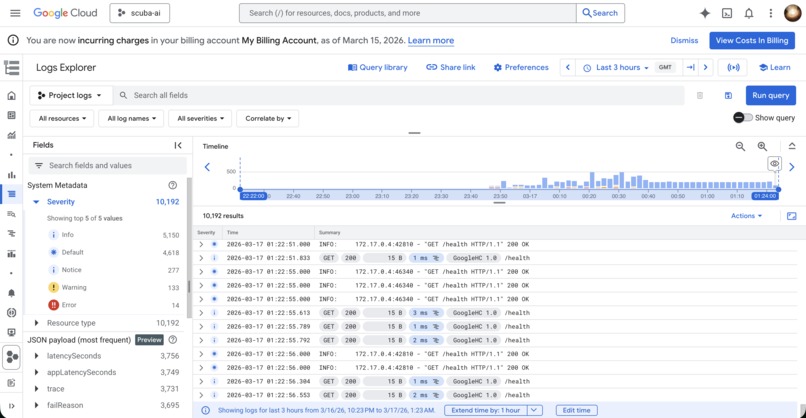806x418 pixels.
Task: Click the Search all fields box
Action: click(398, 95)
